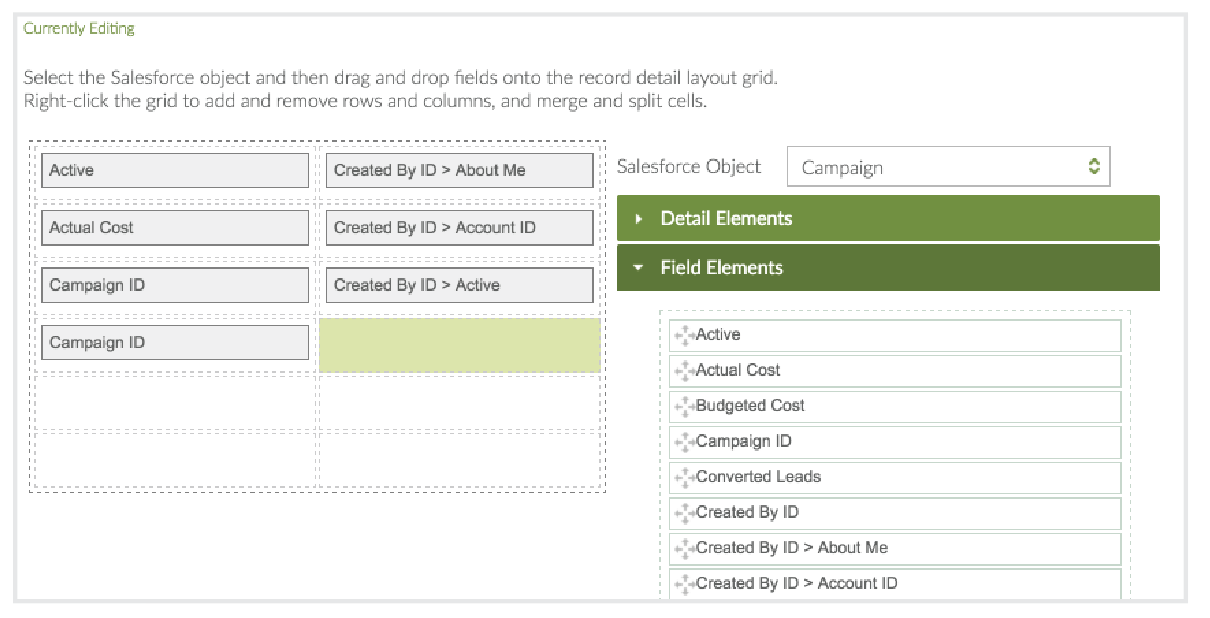Screen dimensions: 1210x618
Task: Click drag handle icon beside Budgeted Cost
Action: (684, 407)
